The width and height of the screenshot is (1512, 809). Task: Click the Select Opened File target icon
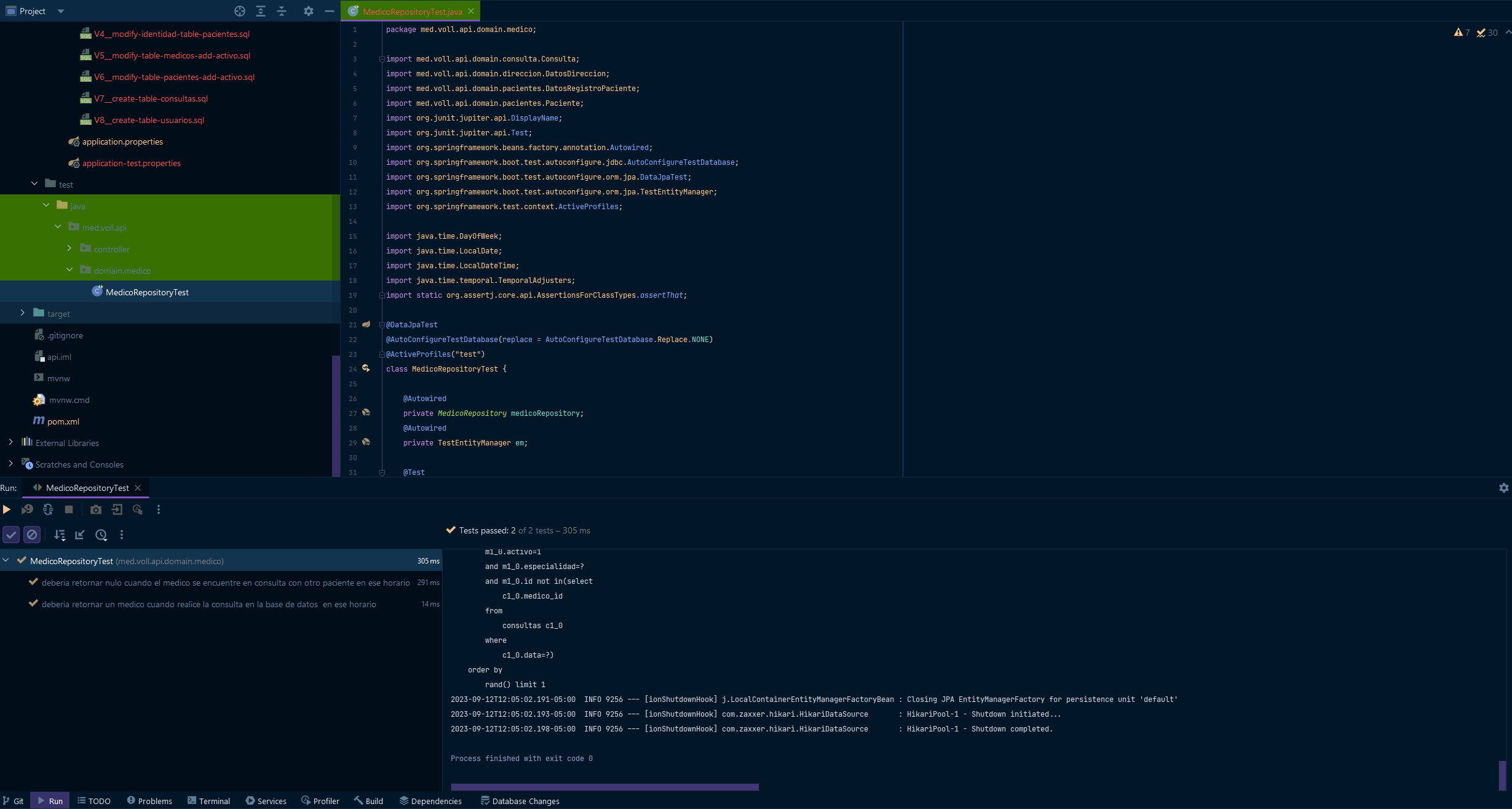coord(240,11)
